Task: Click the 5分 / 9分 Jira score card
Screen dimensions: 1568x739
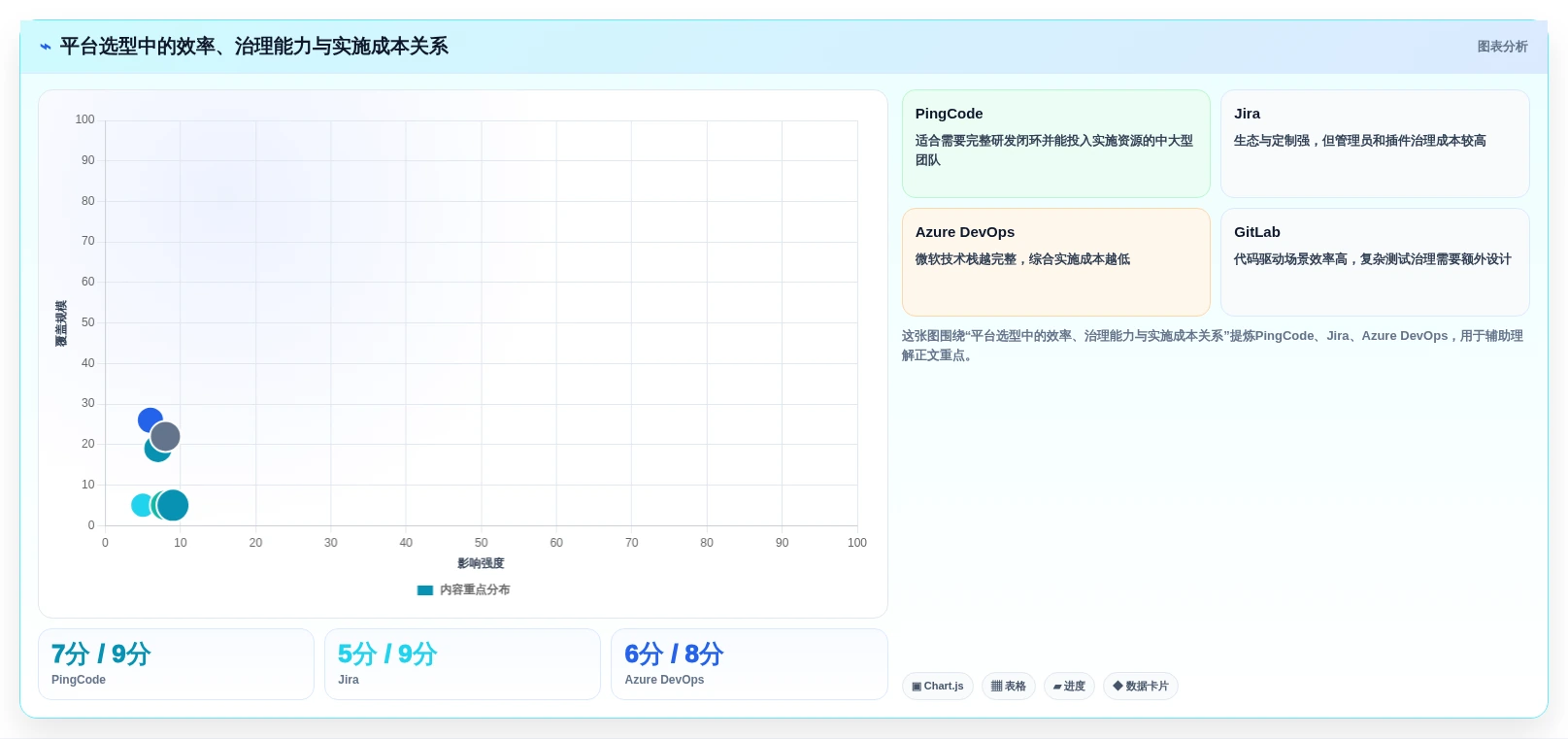Action: pyautogui.click(x=462, y=664)
